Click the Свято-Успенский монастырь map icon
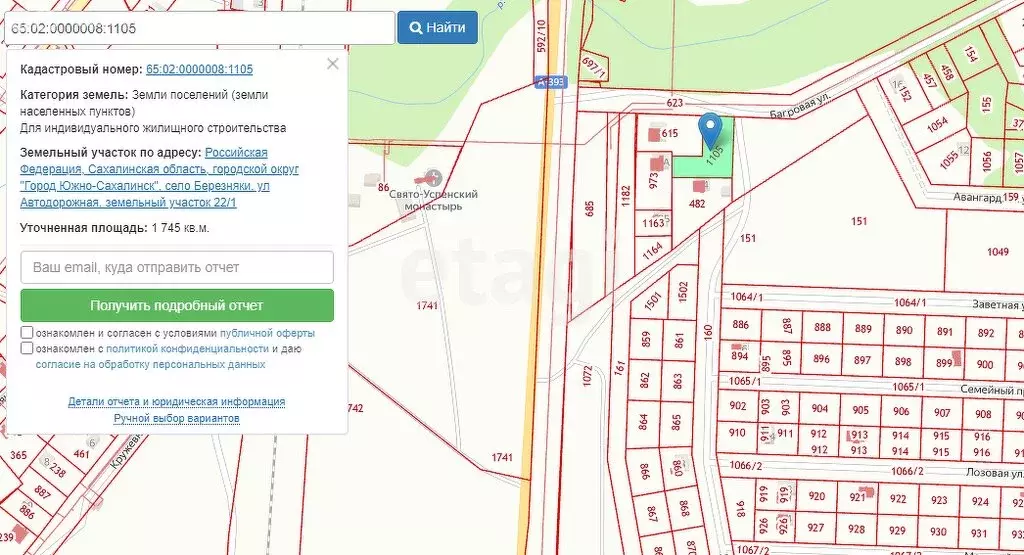Image resolution: width=1024 pixels, height=555 pixels. pos(432,176)
